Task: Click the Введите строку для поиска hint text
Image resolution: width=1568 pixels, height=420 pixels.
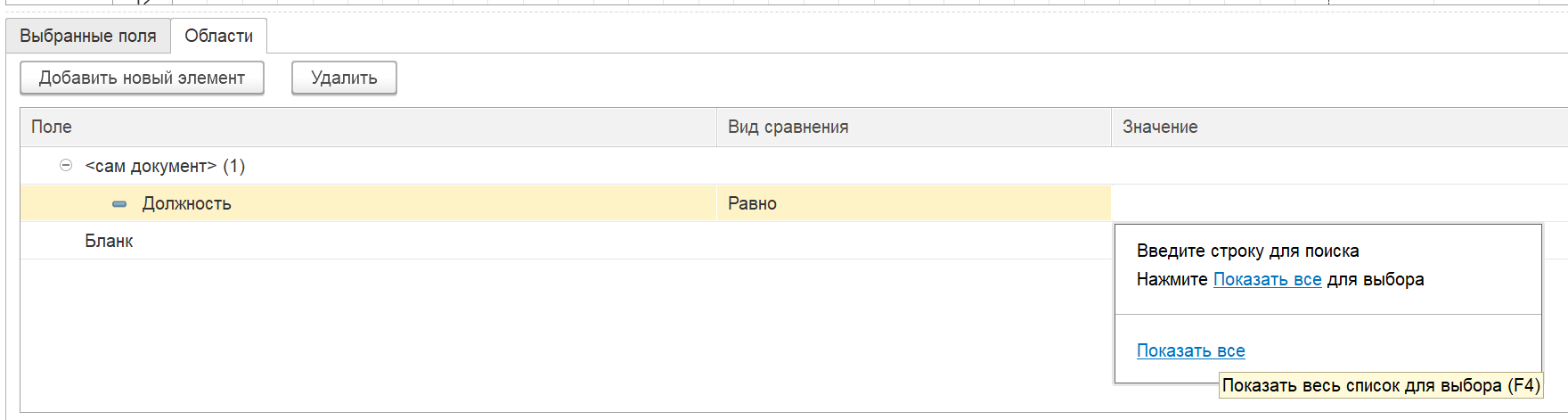Action: (x=1247, y=251)
